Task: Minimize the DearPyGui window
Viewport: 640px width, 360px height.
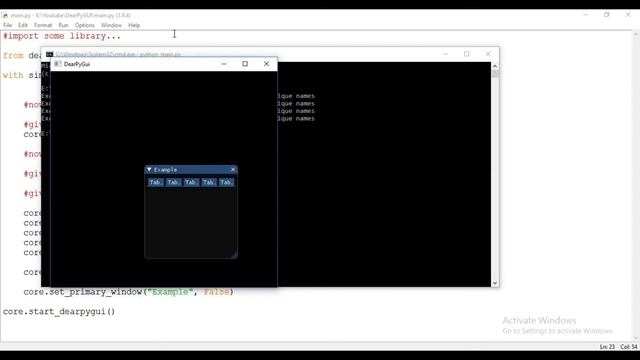Action: pos(224,64)
